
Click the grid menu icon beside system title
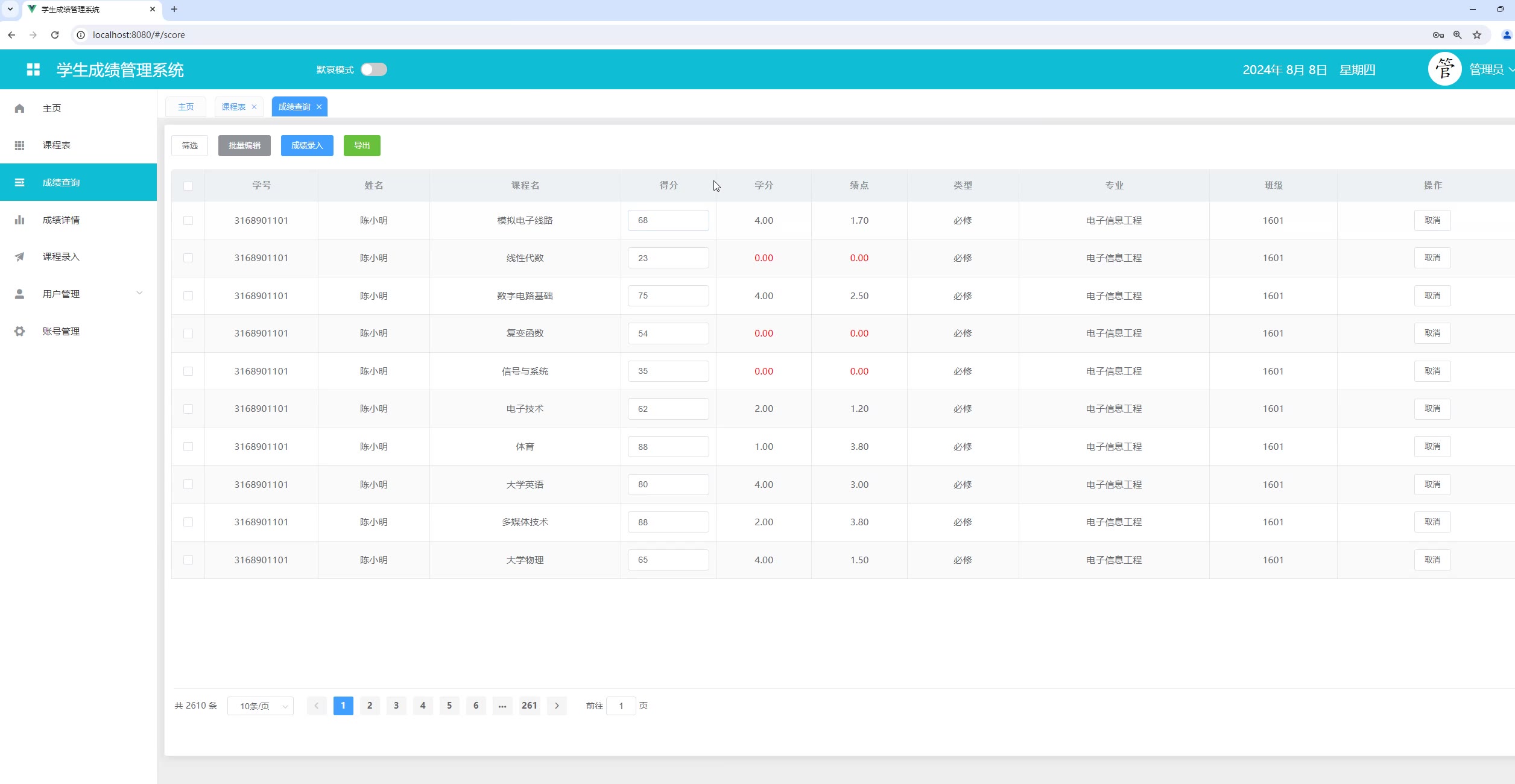tap(33, 69)
